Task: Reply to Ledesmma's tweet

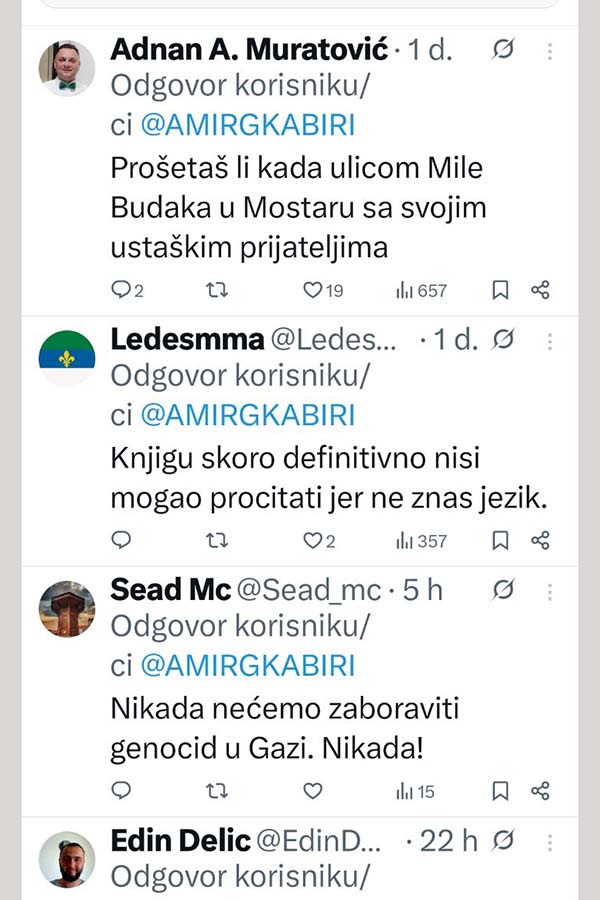Action: coord(121,540)
